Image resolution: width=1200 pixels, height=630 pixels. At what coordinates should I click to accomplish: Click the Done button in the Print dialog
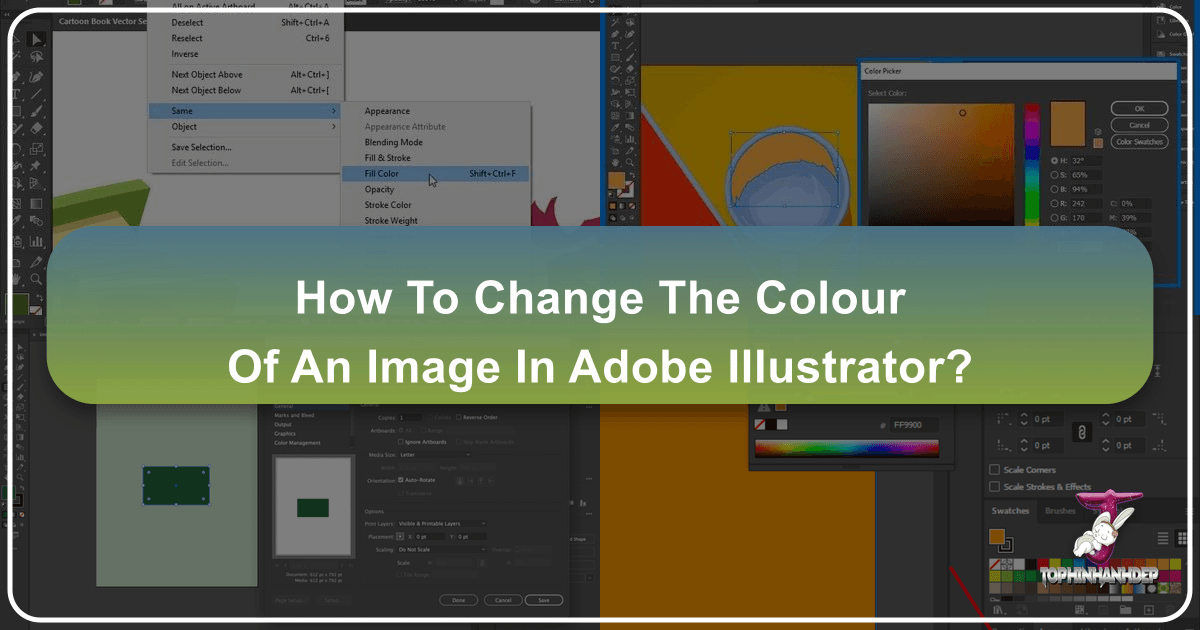[458, 600]
